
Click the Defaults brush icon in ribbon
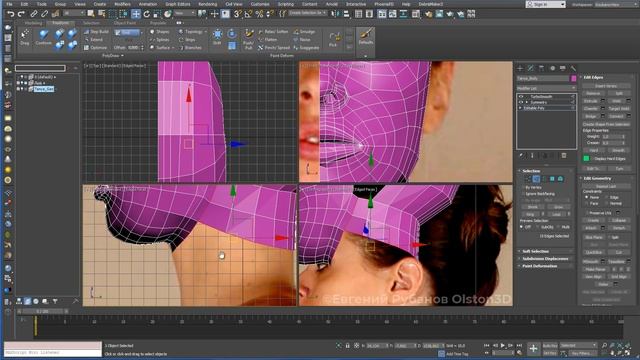366,37
